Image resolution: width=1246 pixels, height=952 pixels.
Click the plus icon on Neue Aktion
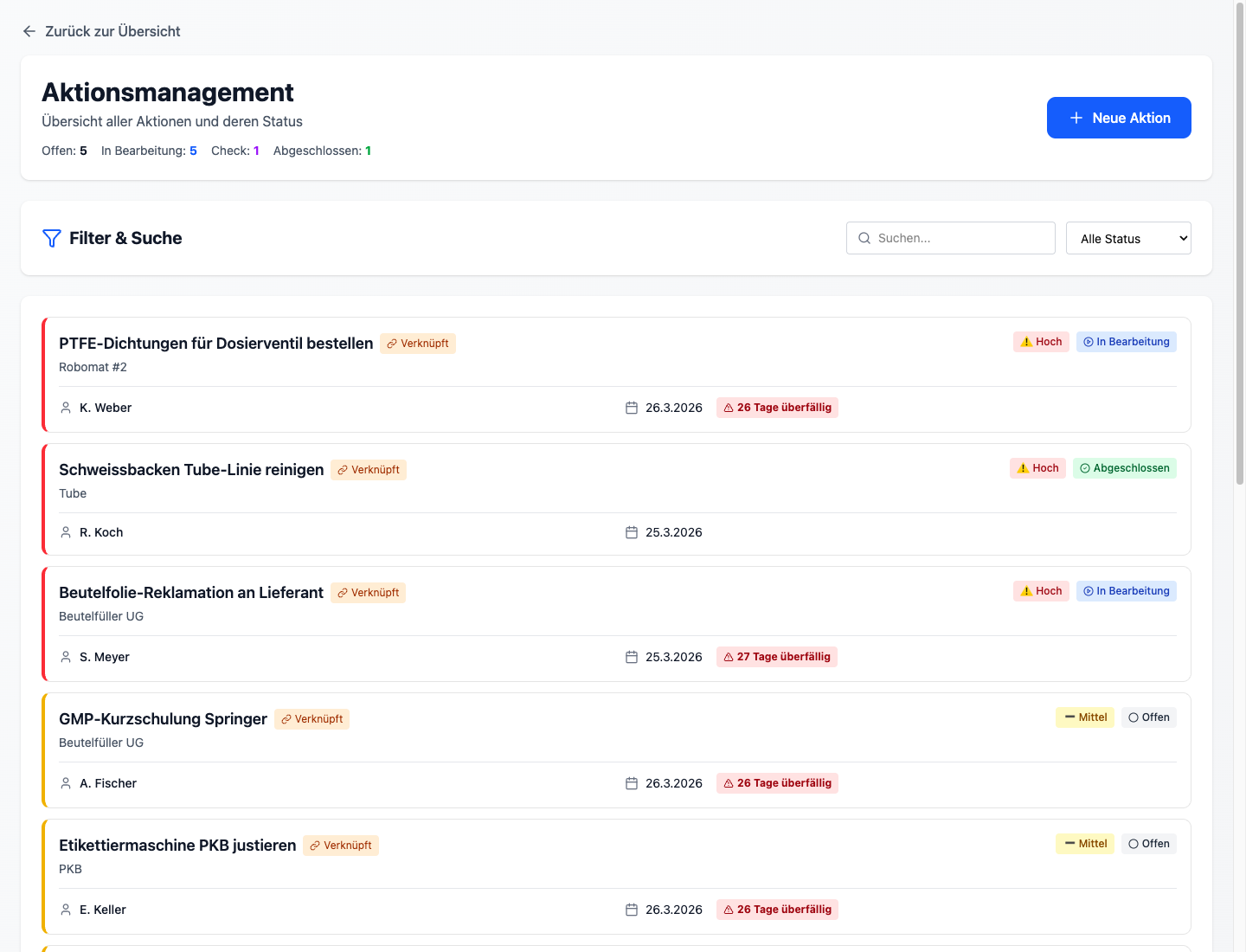tap(1076, 118)
